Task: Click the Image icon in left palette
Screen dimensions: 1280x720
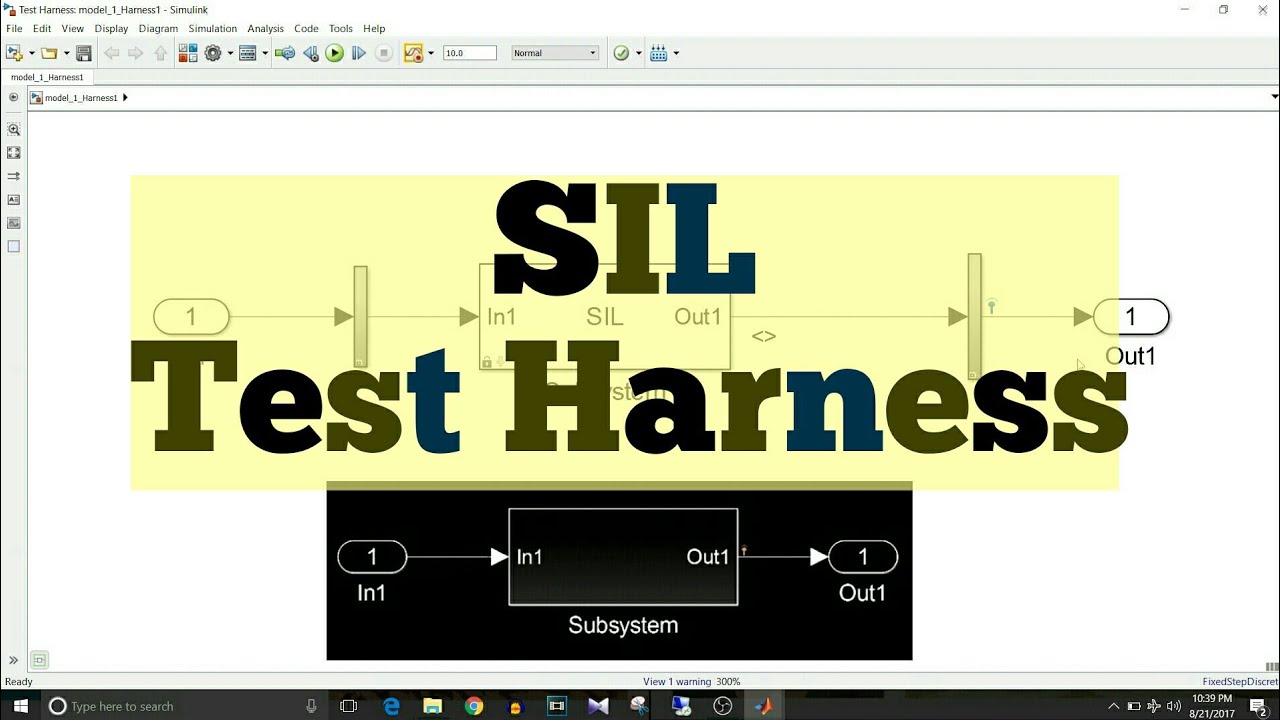Action: point(14,223)
